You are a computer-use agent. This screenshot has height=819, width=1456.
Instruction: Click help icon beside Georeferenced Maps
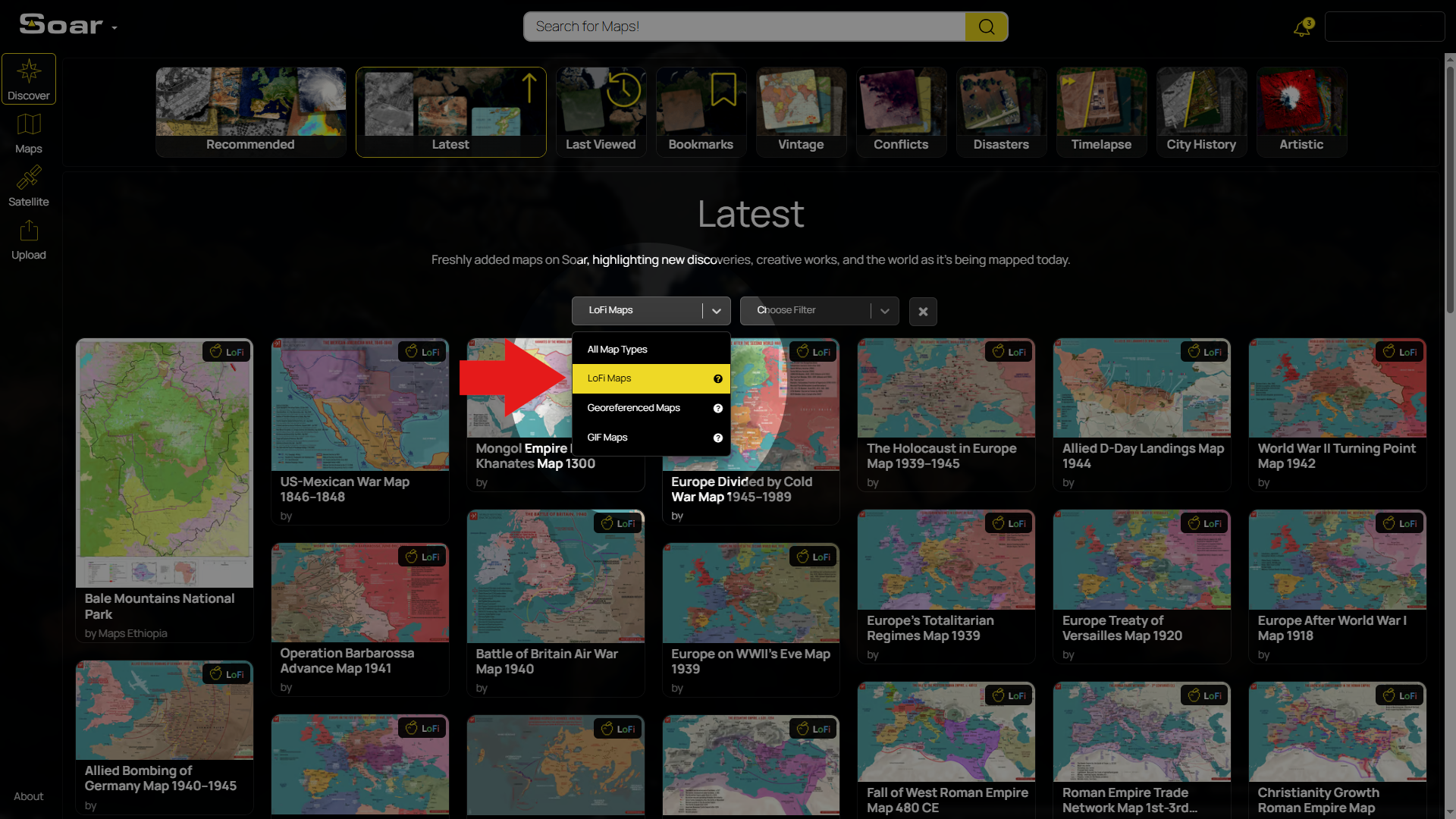(717, 409)
